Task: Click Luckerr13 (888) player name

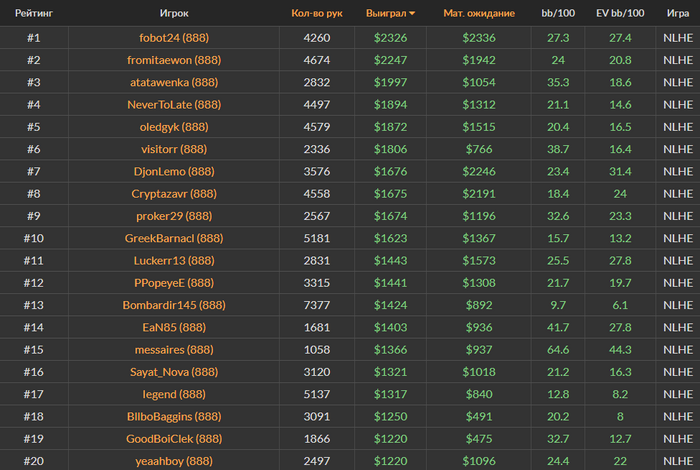Action: click(174, 261)
